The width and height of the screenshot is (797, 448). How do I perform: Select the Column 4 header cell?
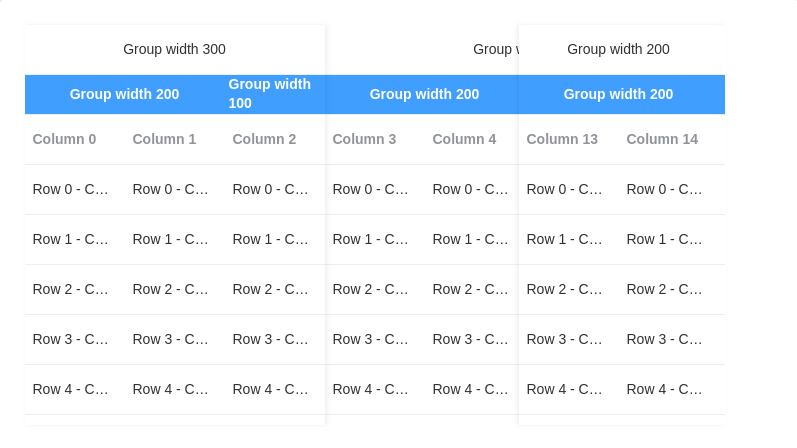(x=472, y=139)
